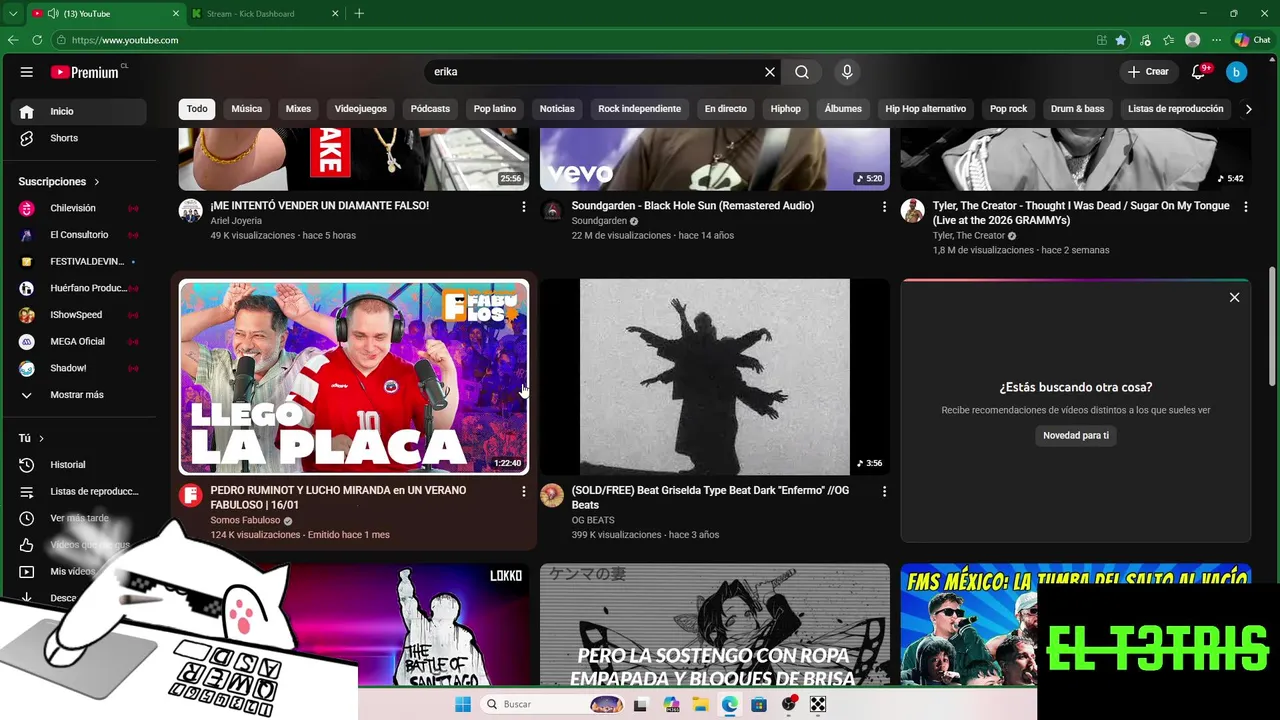The height and width of the screenshot is (720, 1280).
Task: Go to Inicio in sidebar
Action: (80, 111)
